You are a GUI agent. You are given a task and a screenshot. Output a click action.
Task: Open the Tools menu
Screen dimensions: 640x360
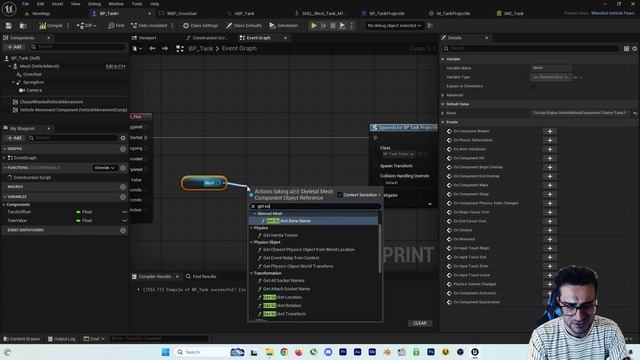[x=137, y=4]
